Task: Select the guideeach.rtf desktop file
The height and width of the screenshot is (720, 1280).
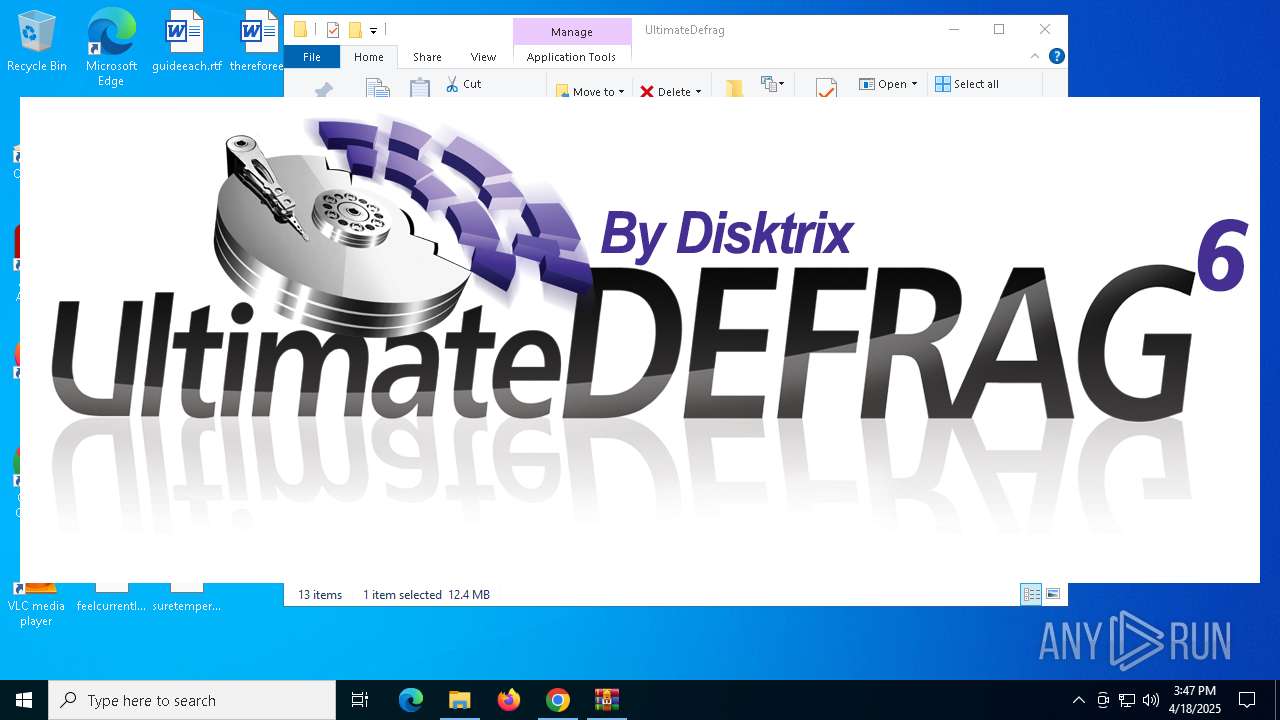Action: 186,42
